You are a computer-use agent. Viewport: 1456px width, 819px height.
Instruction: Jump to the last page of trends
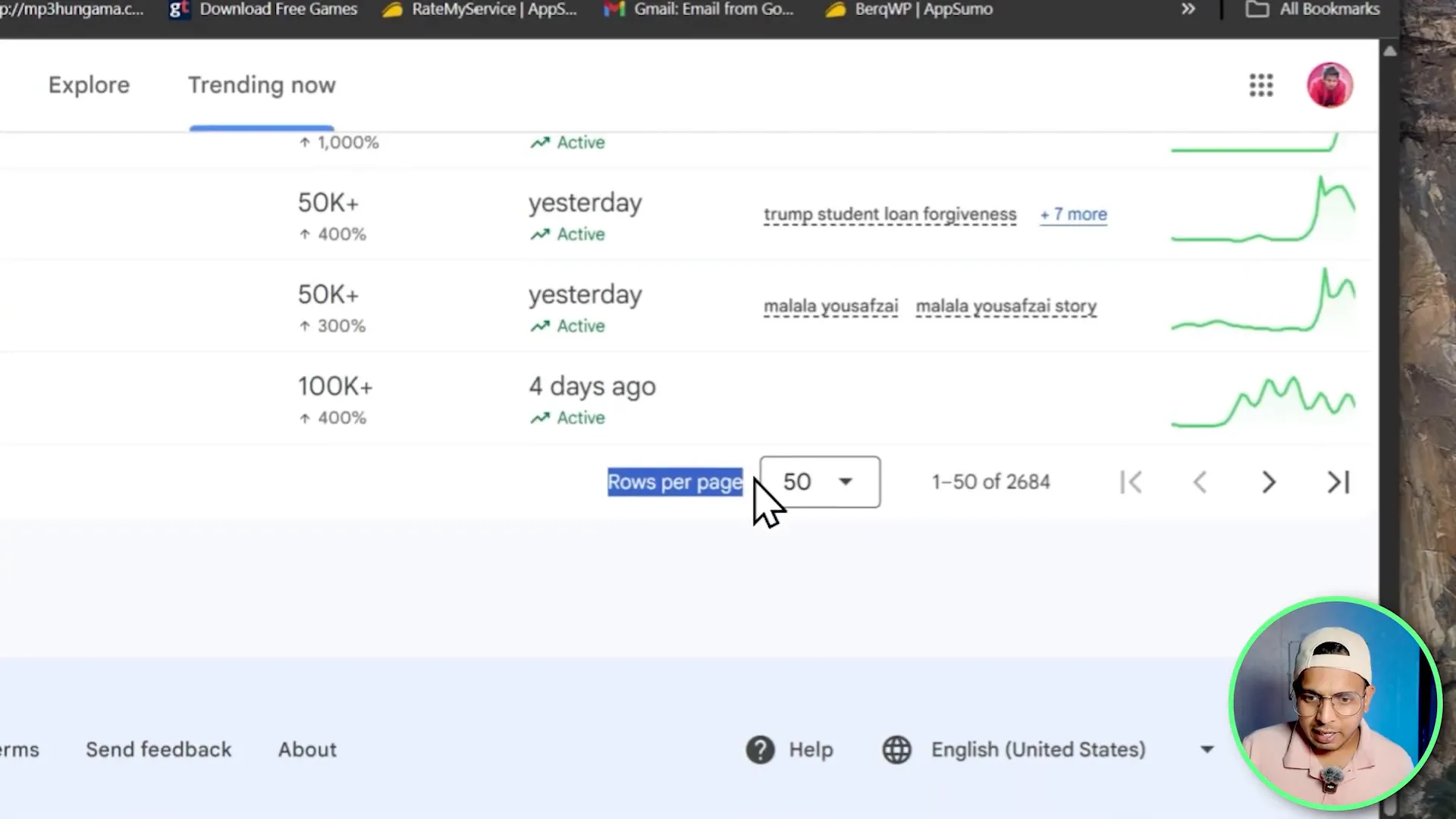pyautogui.click(x=1338, y=482)
